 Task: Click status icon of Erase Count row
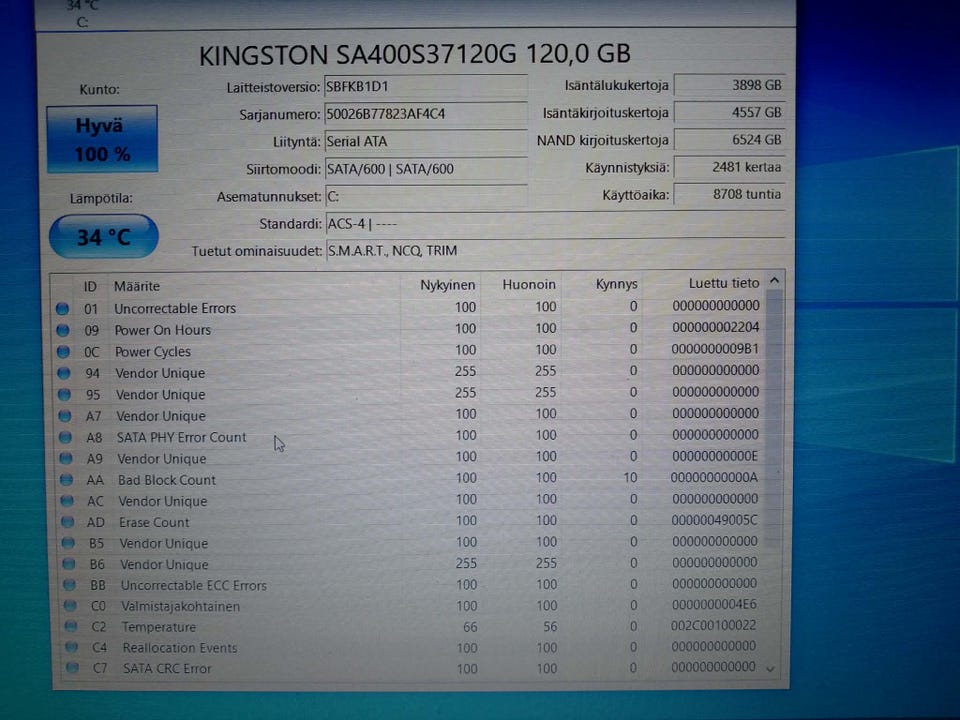tap(68, 522)
